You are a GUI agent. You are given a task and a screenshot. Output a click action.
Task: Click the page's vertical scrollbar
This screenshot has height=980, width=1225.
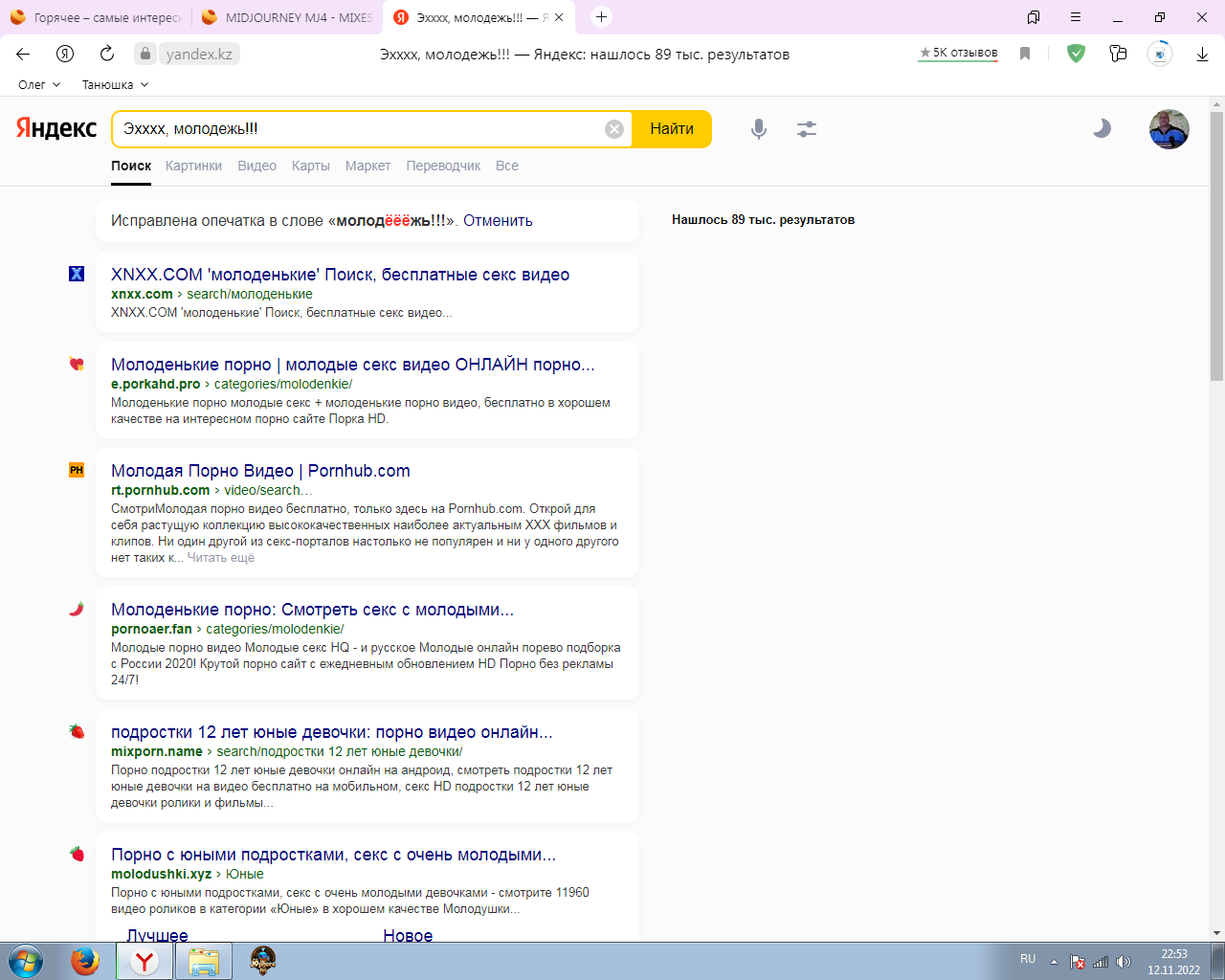tap(1216, 249)
